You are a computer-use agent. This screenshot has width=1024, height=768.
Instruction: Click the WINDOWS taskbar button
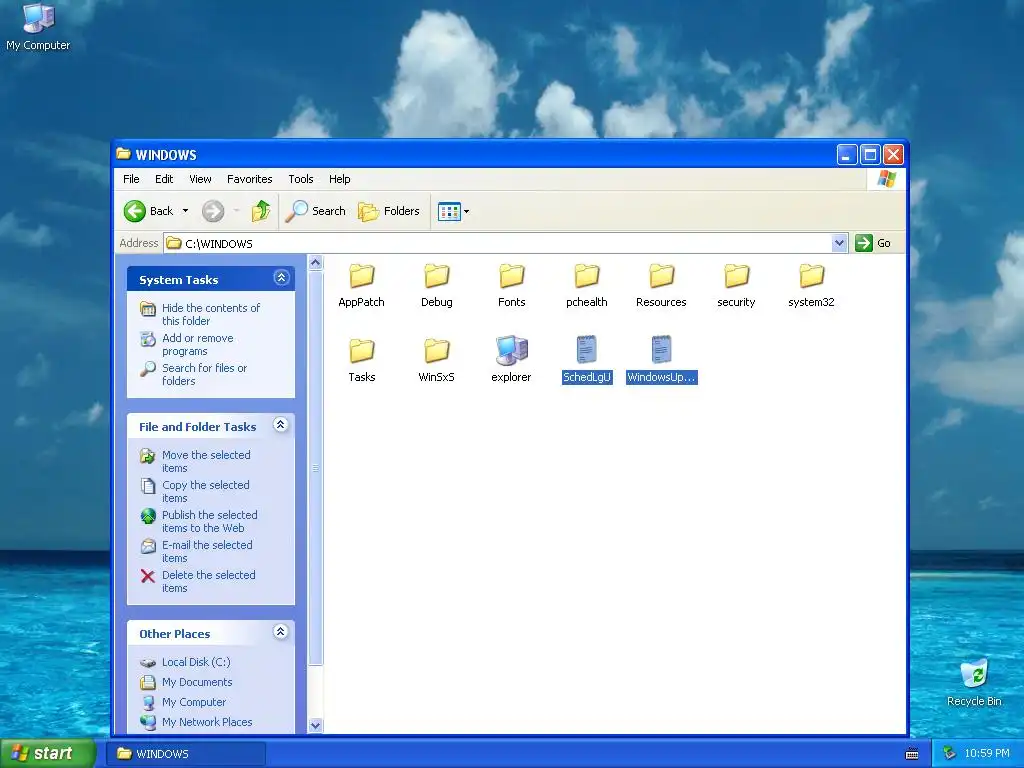[x=187, y=754]
